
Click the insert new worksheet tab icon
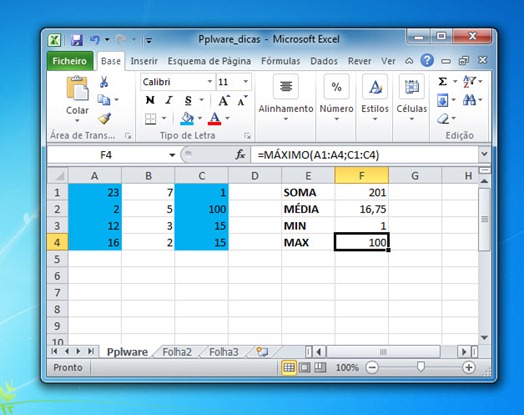pyautogui.click(x=262, y=352)
